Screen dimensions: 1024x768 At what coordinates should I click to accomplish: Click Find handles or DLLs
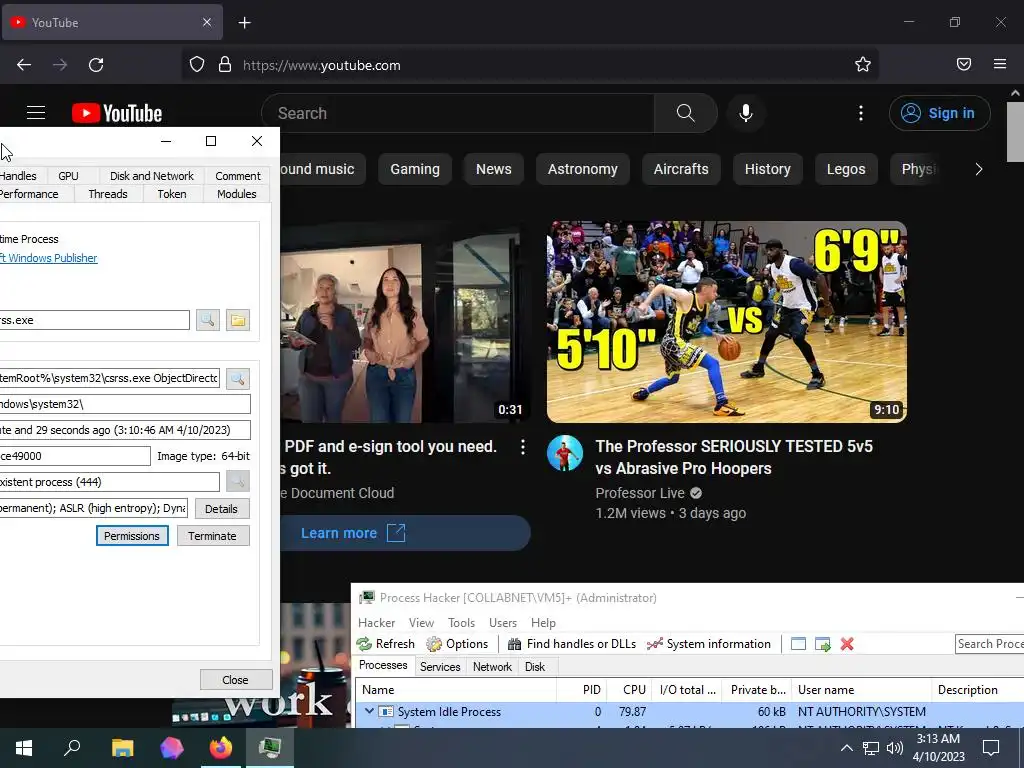coord(571,644)
